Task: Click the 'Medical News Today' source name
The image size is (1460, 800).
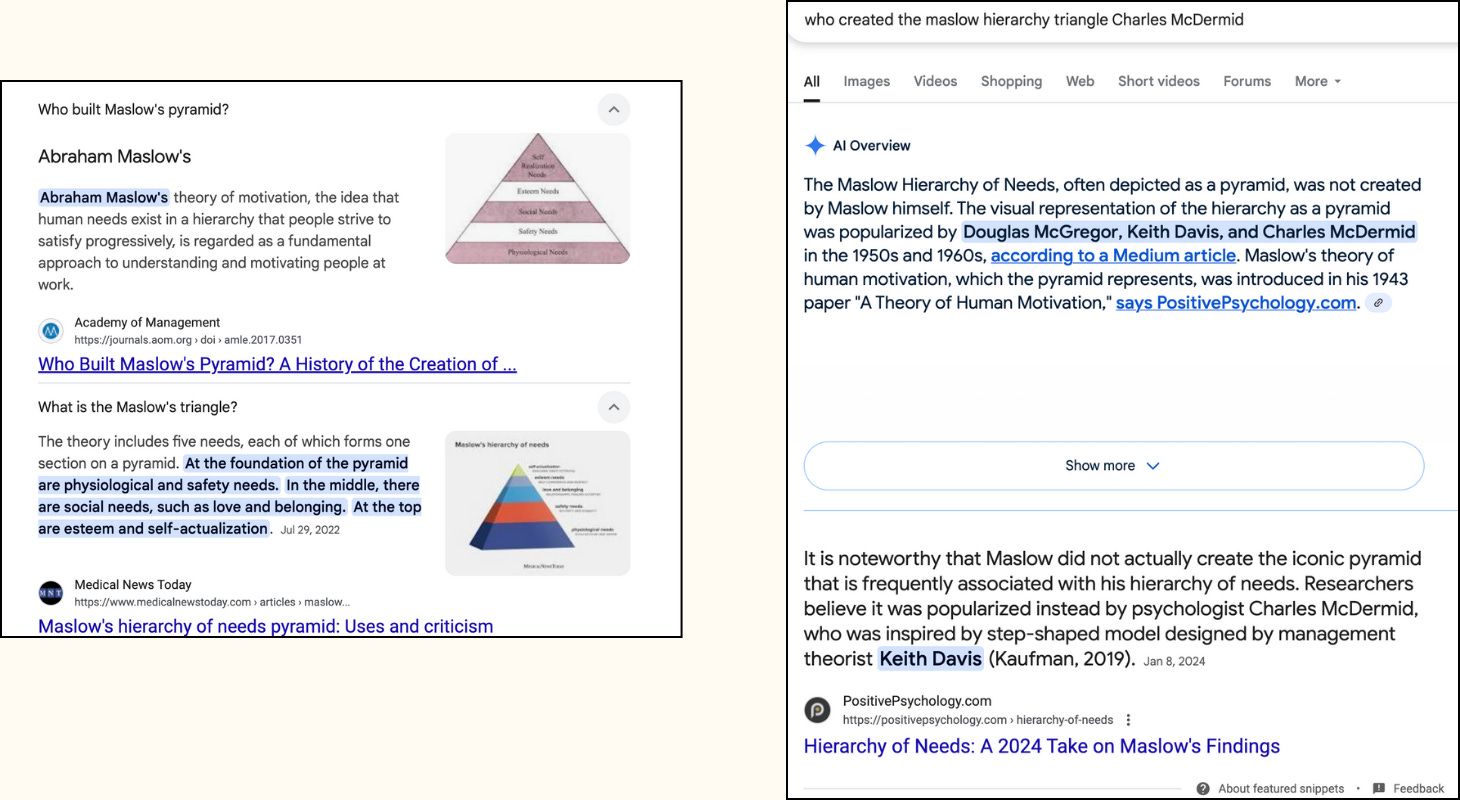Action: coord(133,584)
